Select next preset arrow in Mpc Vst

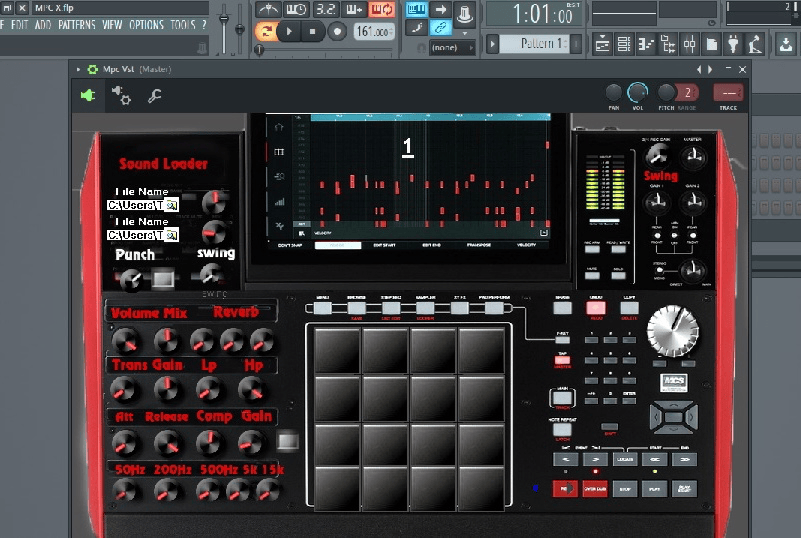pyautogui.click(x=710, y=69)
